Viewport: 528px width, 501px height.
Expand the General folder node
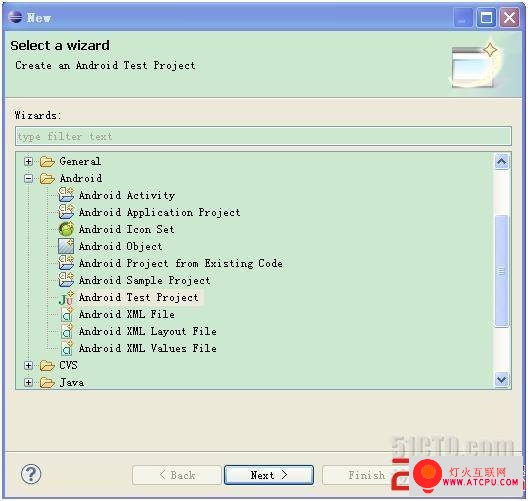[x=29, y=162]
